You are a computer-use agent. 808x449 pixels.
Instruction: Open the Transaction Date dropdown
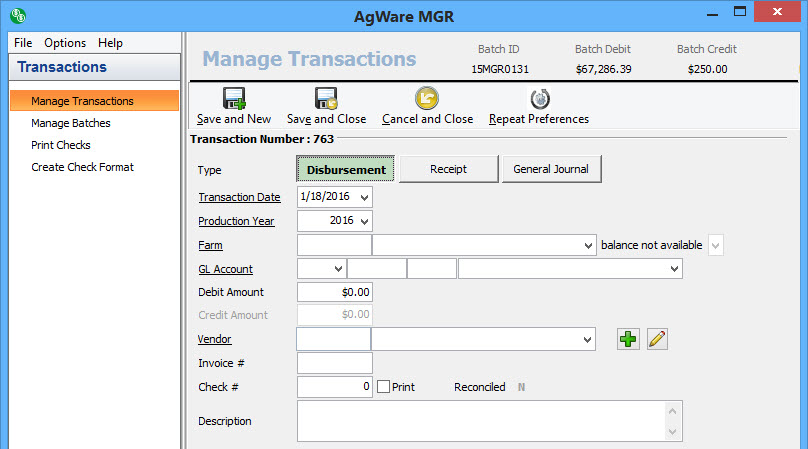(363, 197)
